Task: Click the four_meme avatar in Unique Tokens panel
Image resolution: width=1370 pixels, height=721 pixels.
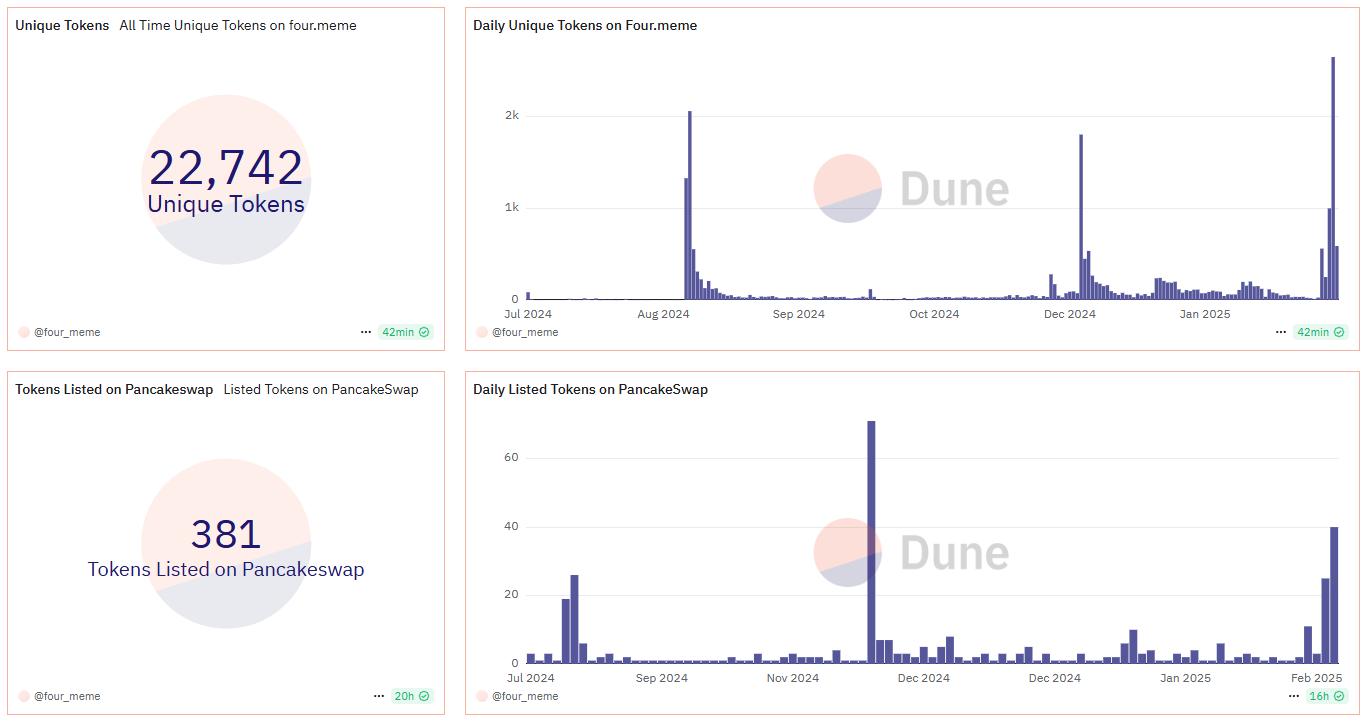Action: point(24,332)
